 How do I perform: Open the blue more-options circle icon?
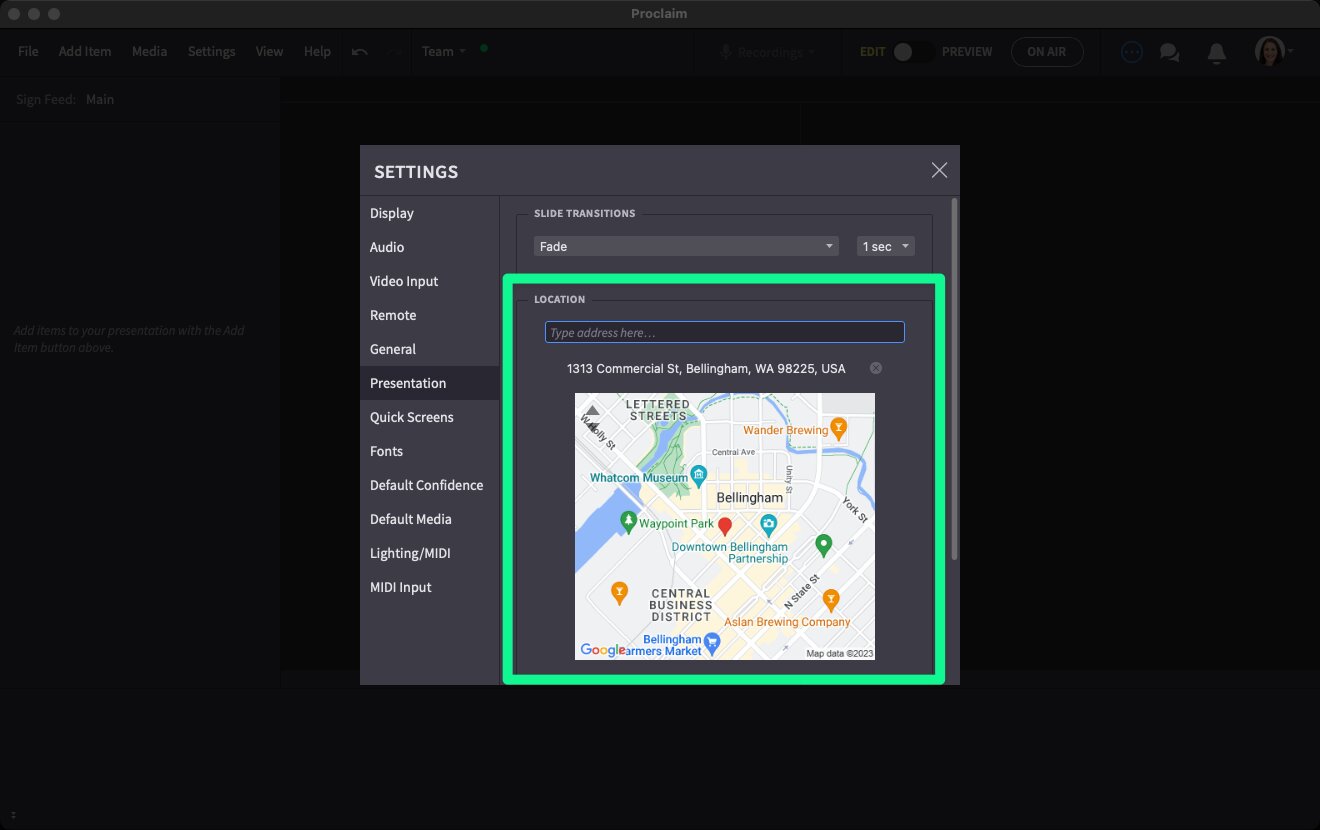click(1131, 52)
